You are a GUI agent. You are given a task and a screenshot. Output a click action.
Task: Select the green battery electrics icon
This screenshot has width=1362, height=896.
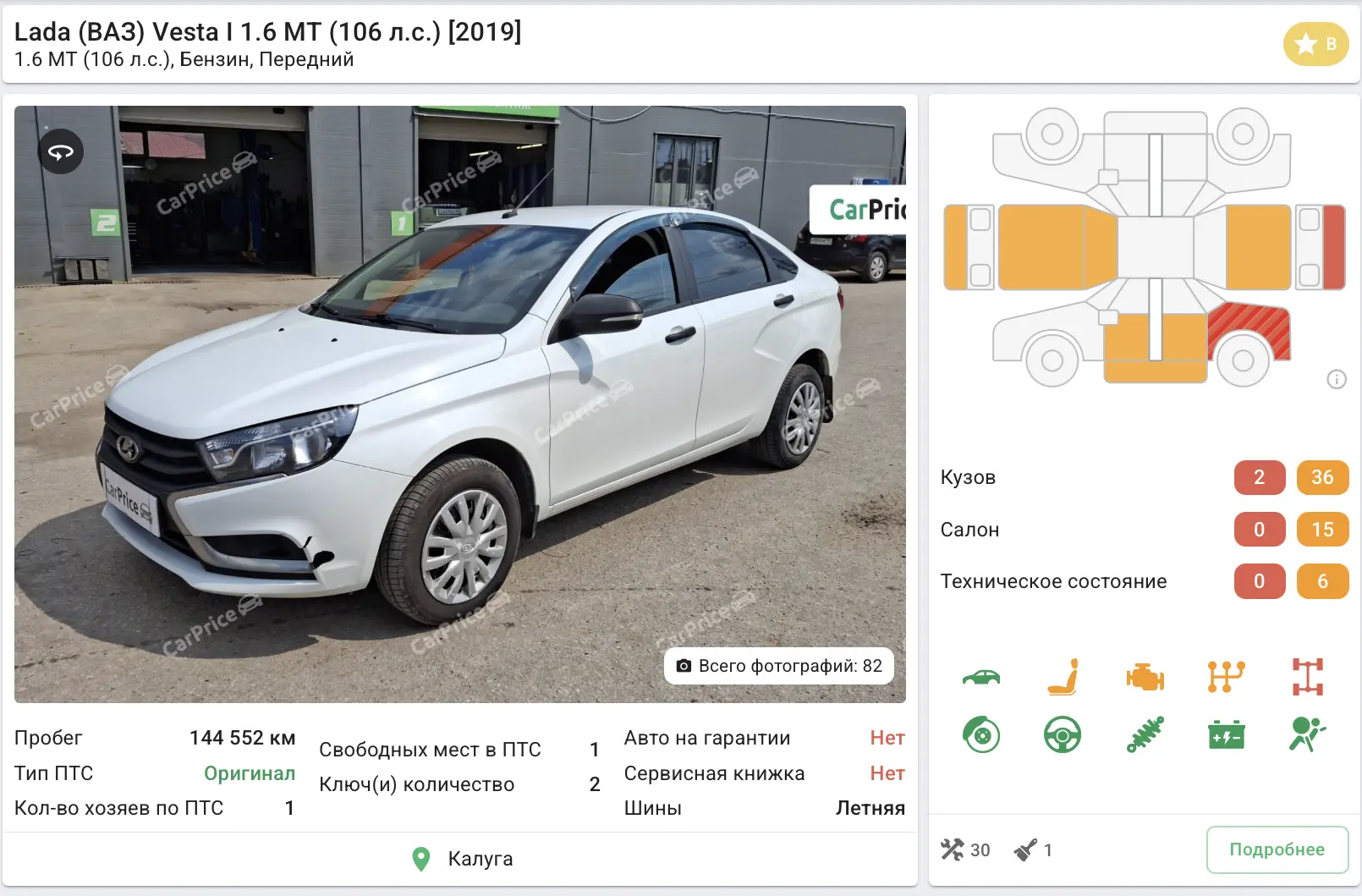(x=1226, y=735)
